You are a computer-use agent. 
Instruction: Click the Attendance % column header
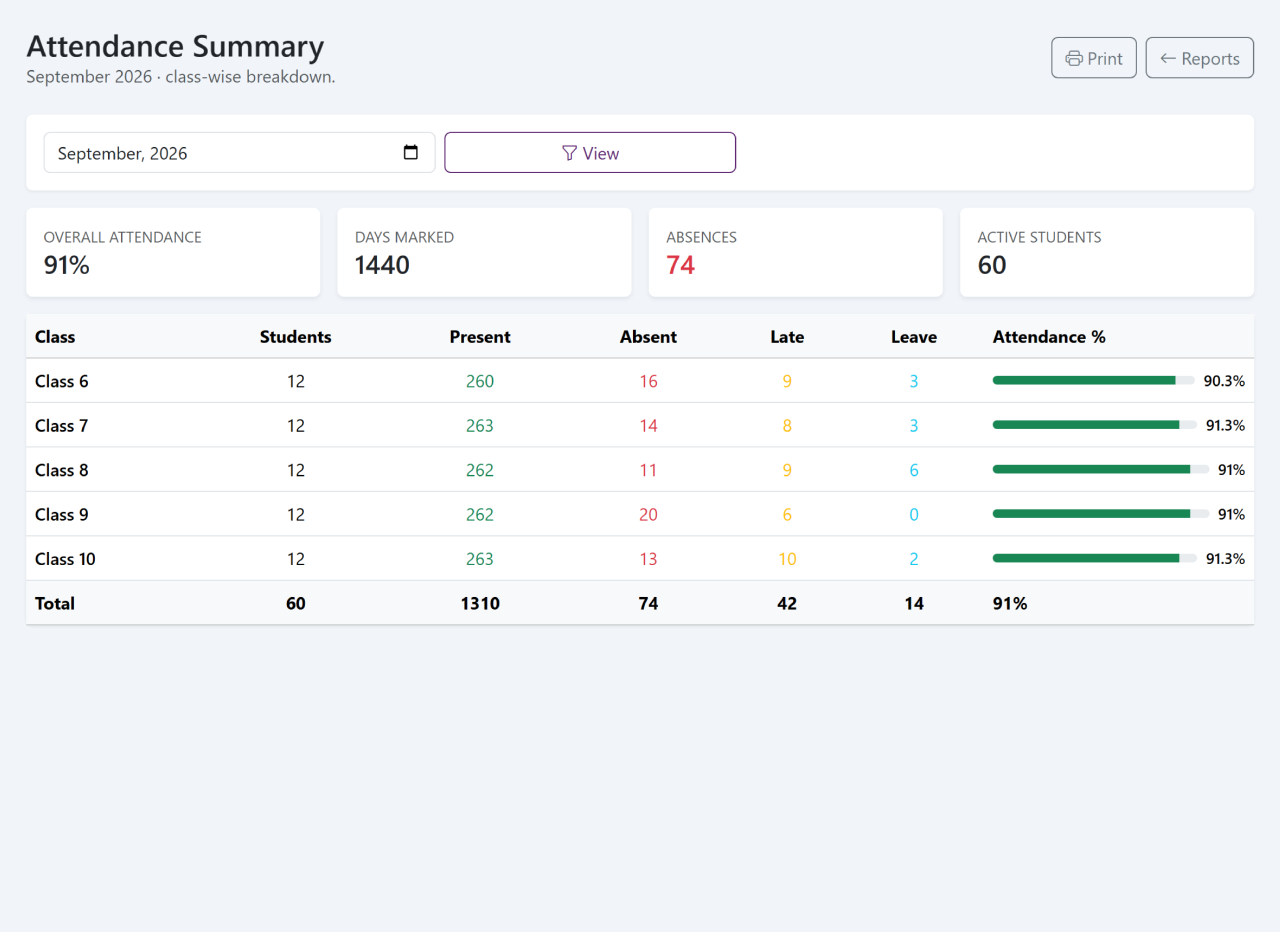pyautogui.click(x=1049, y=337)
